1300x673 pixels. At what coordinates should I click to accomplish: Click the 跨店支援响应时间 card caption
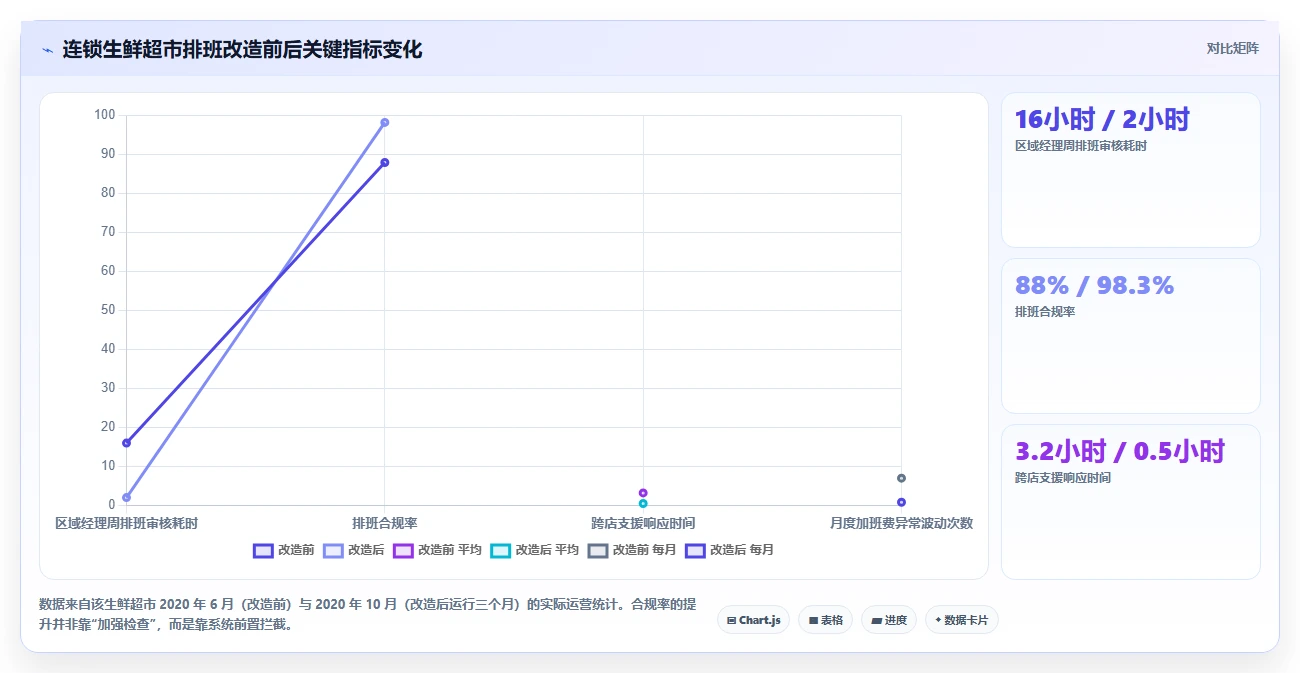pos(1062,478)
